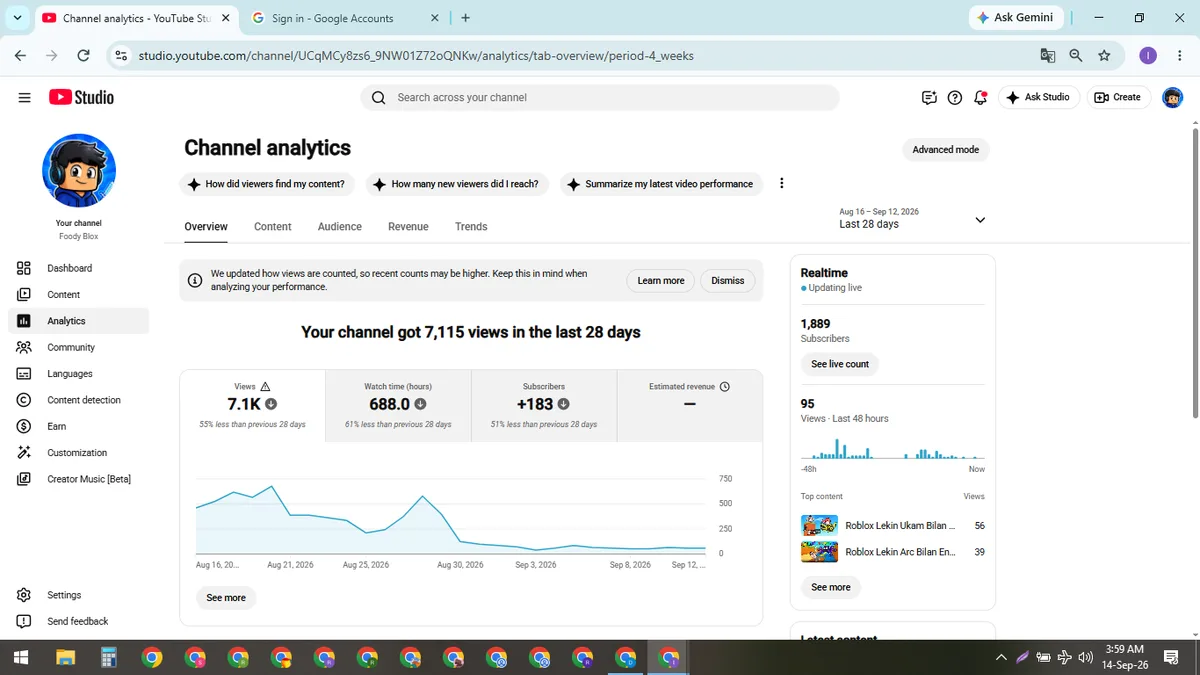
Task: Click 'Summarize my latest video performance' chip
Action: tap(660, 184)
